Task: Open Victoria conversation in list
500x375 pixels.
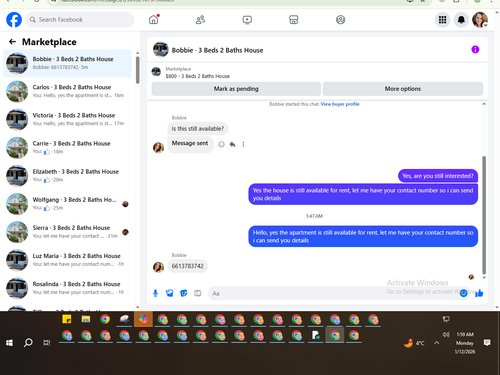Action: [68, 119]
